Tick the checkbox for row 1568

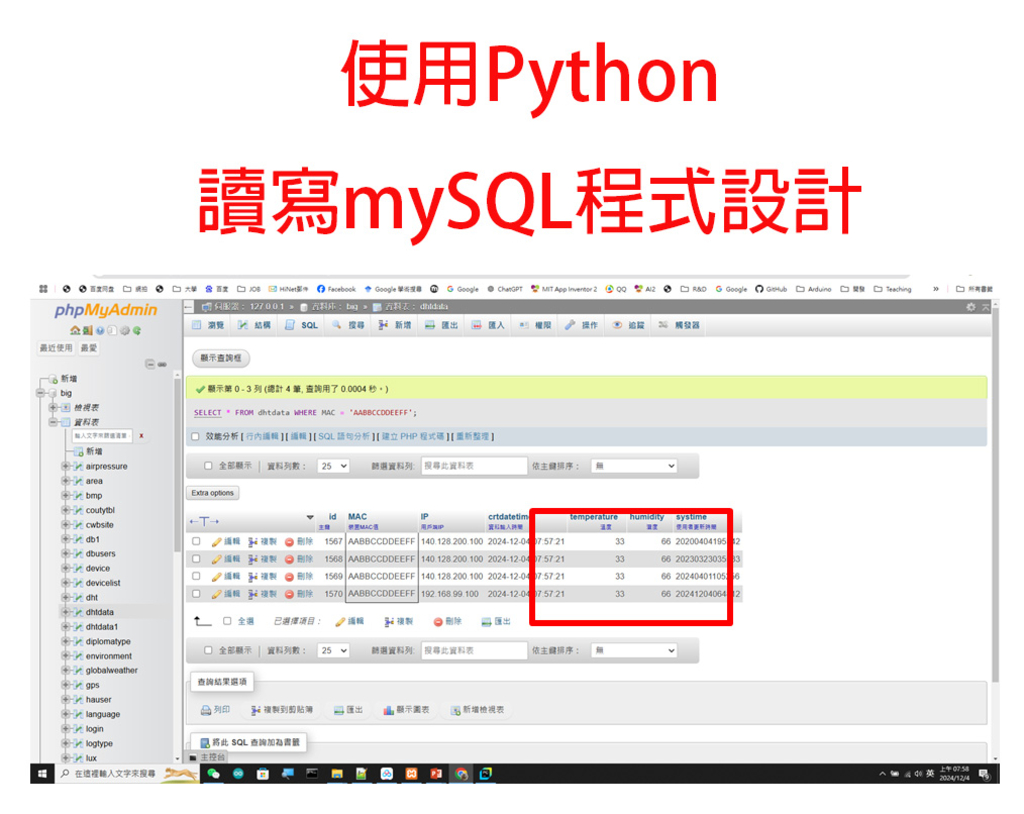(197, 559)
